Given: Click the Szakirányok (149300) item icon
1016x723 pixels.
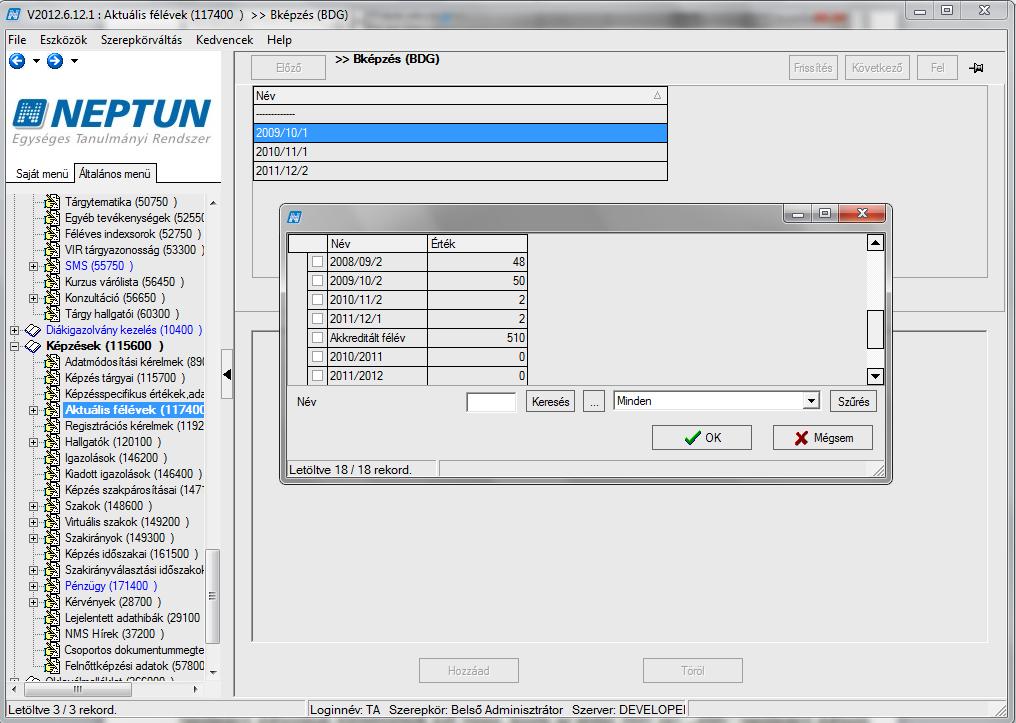Looking at the screenshot, I should 52,538.
